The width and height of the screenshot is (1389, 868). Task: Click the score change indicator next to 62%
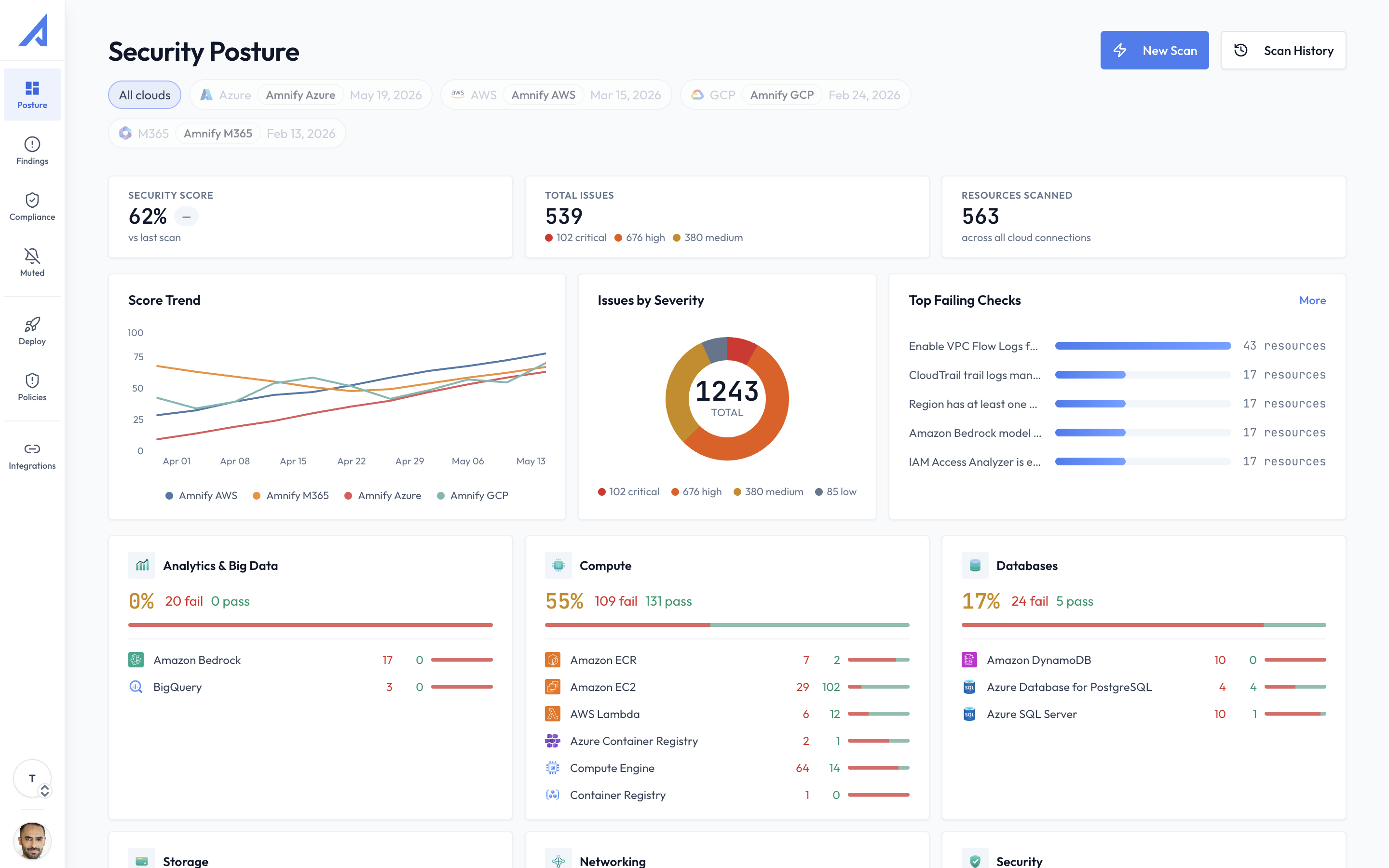[186, 217]
